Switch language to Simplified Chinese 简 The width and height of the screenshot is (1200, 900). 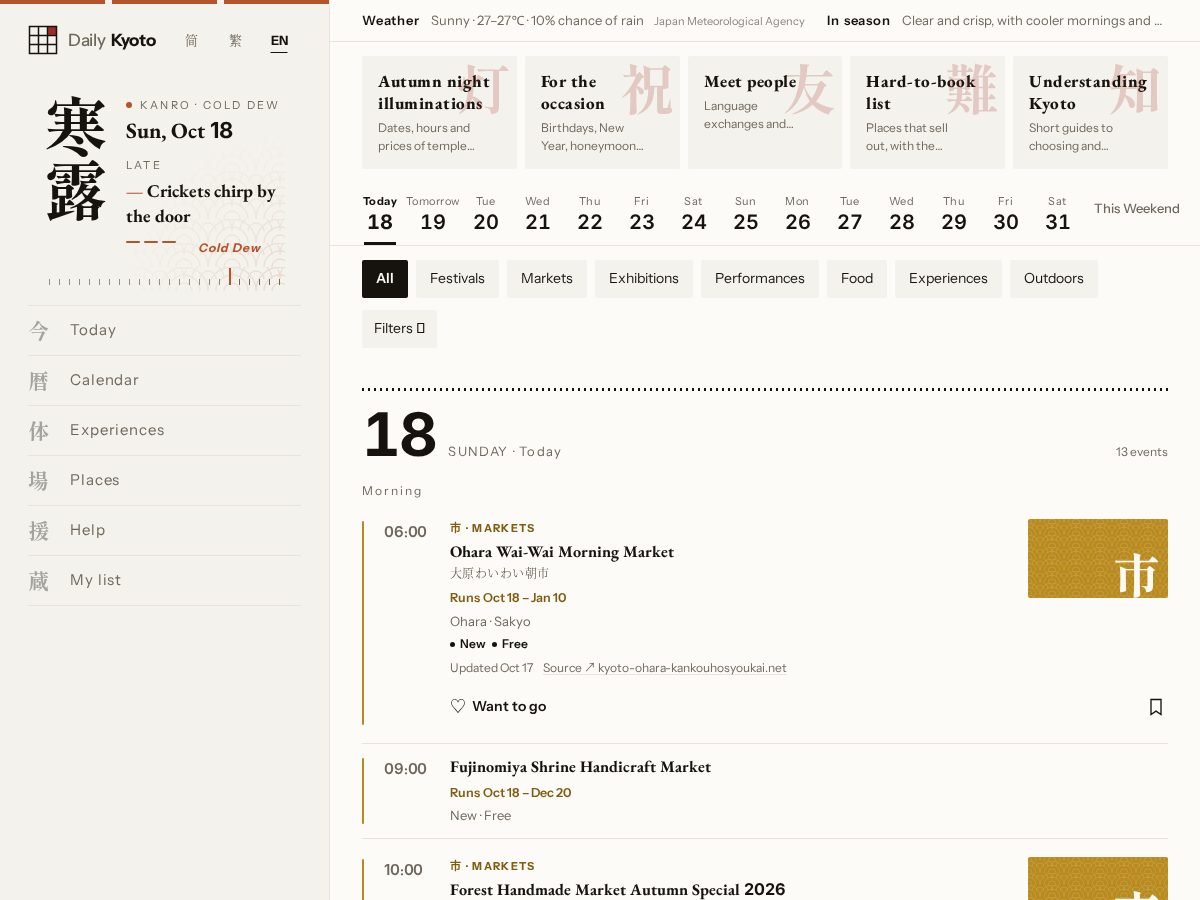[192, 41]
